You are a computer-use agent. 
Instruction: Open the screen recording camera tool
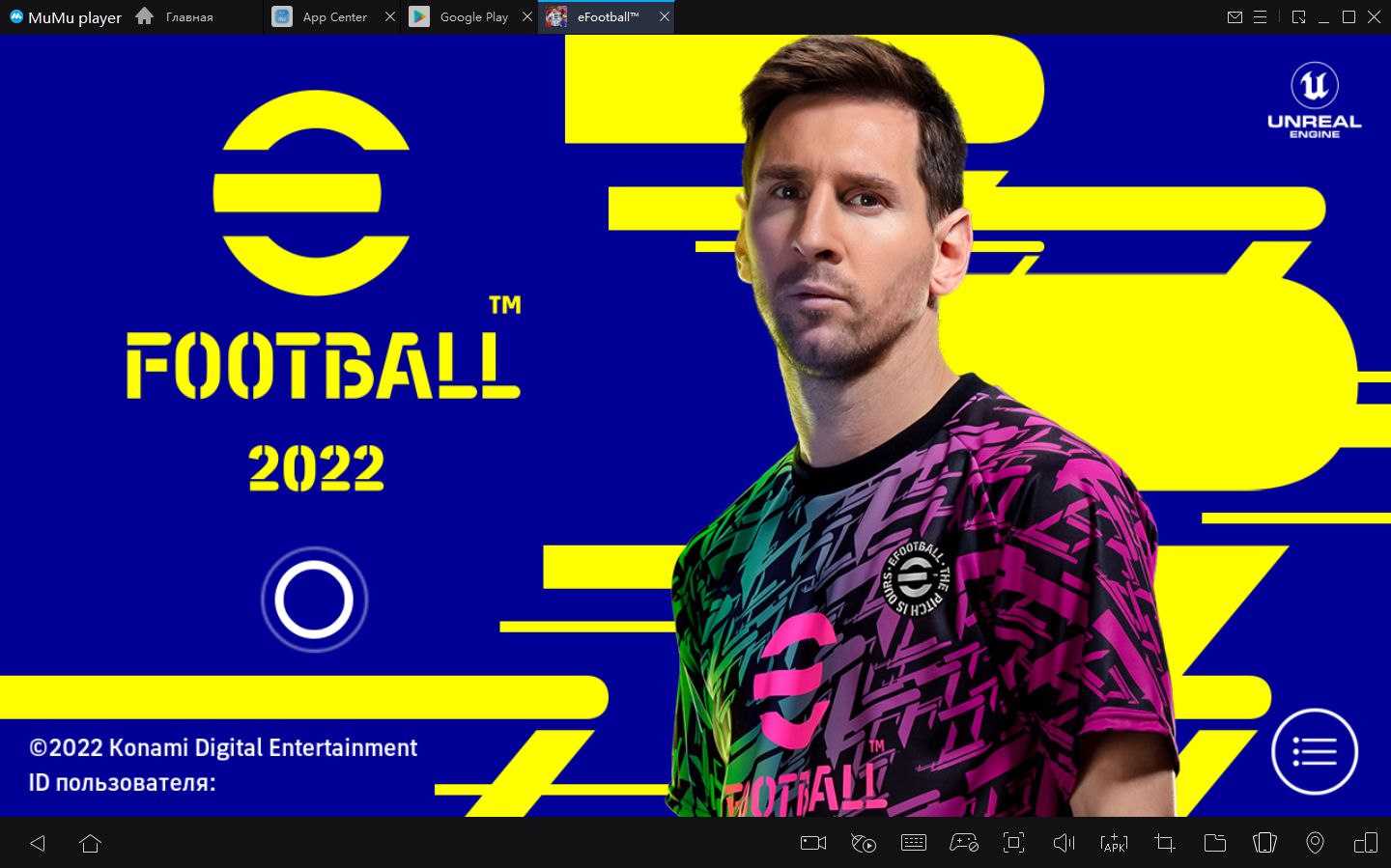click(x=813, y=843)
